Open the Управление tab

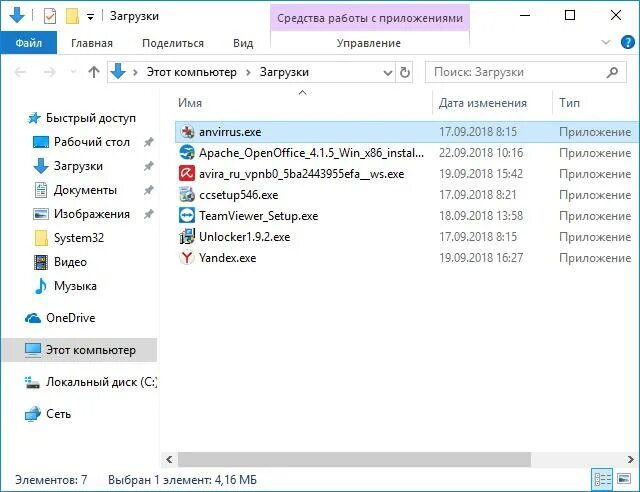pyautogui.click(x=369, y=43)
